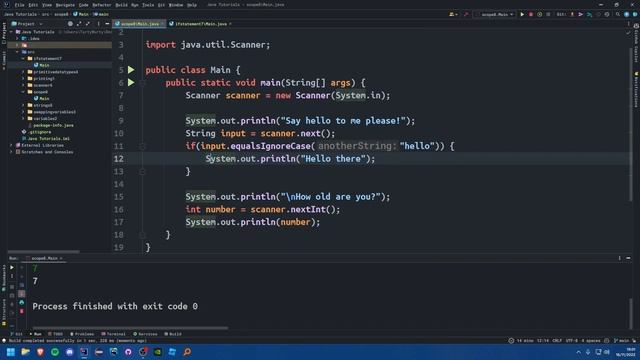
Task: Select Main under the ifstatement7 package
Action: (42, 65)
